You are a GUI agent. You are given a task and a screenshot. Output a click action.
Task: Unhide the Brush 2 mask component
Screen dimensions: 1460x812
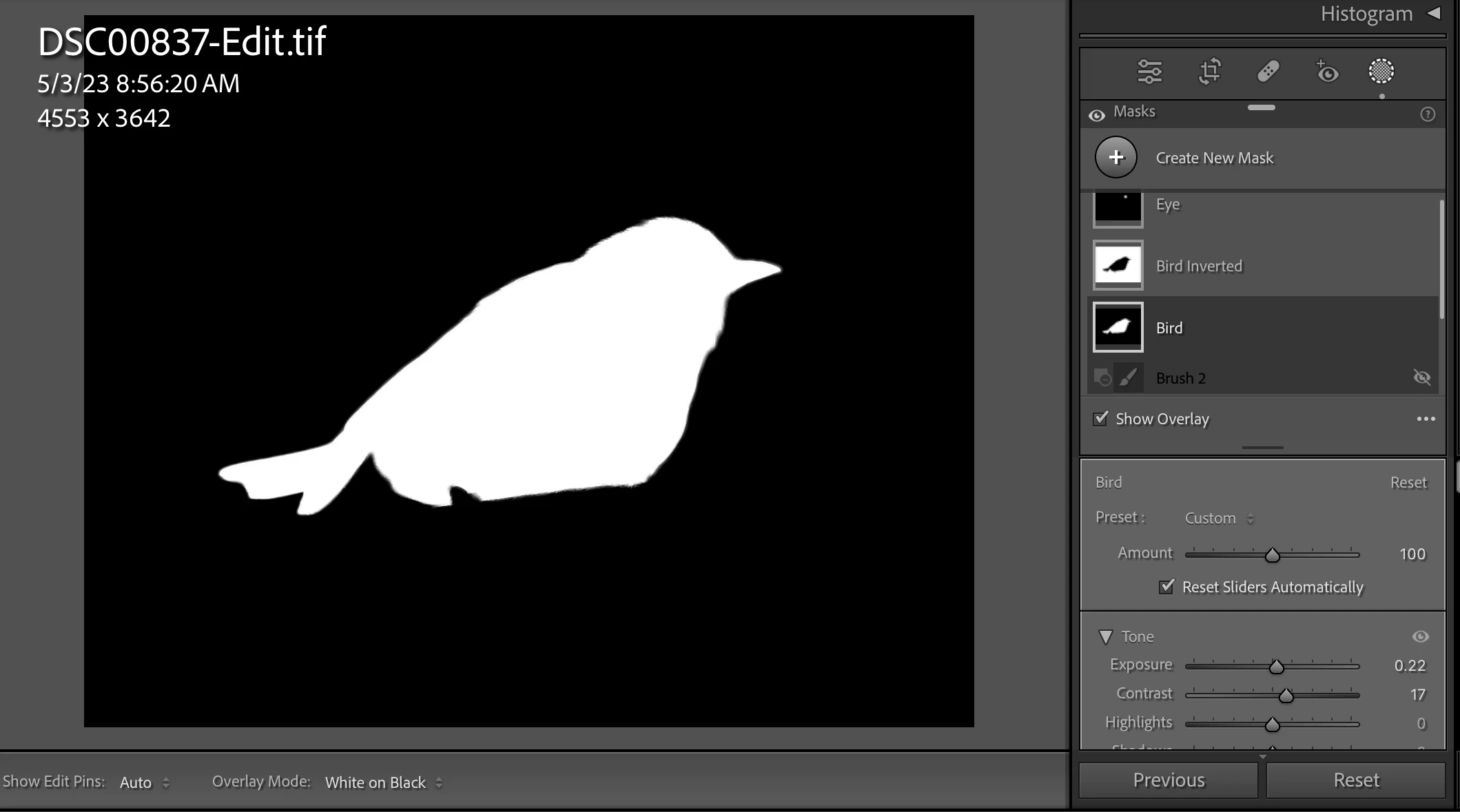pos(1421,377)
